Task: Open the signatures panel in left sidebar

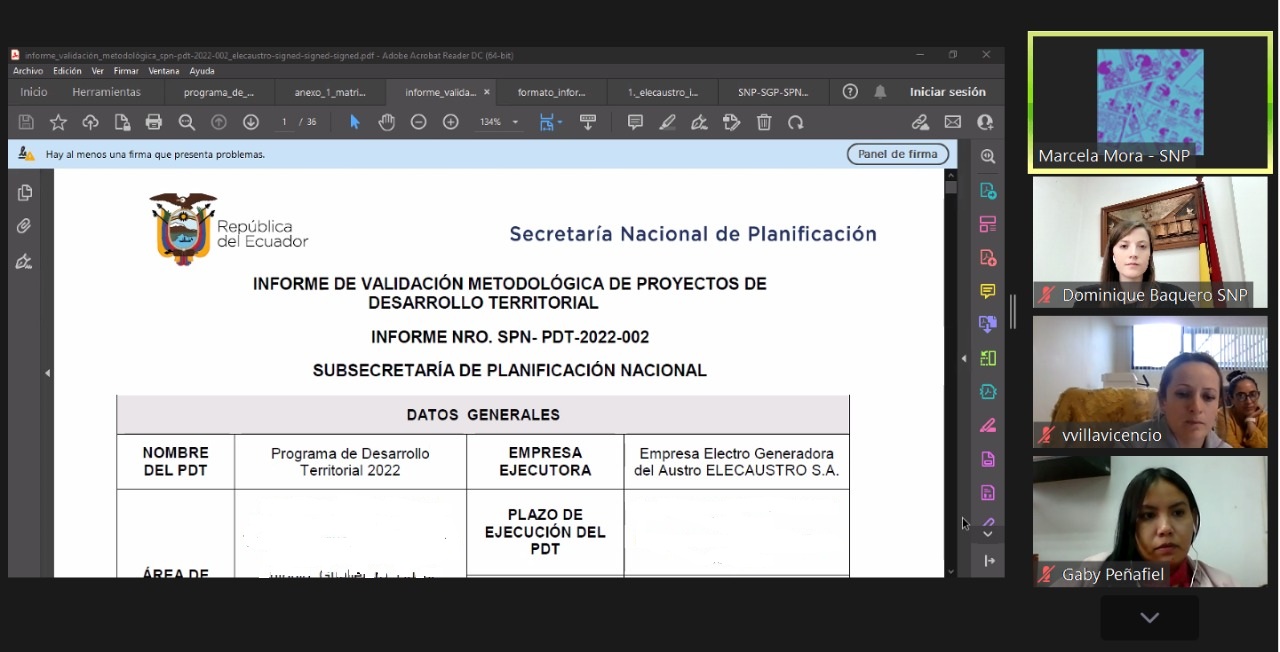Action: [x=25, y=262]
